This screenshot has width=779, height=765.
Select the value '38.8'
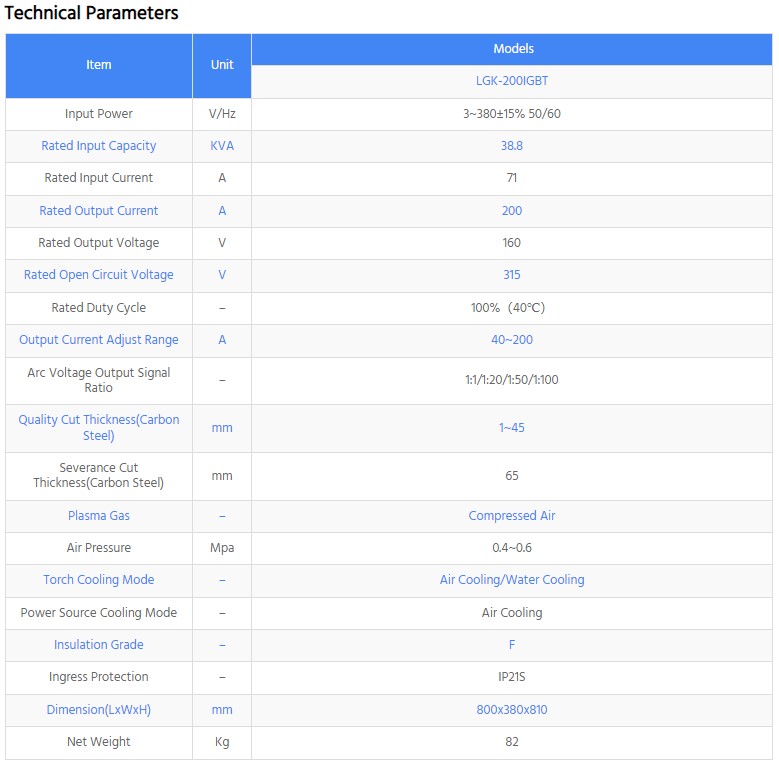click(512, 146)
